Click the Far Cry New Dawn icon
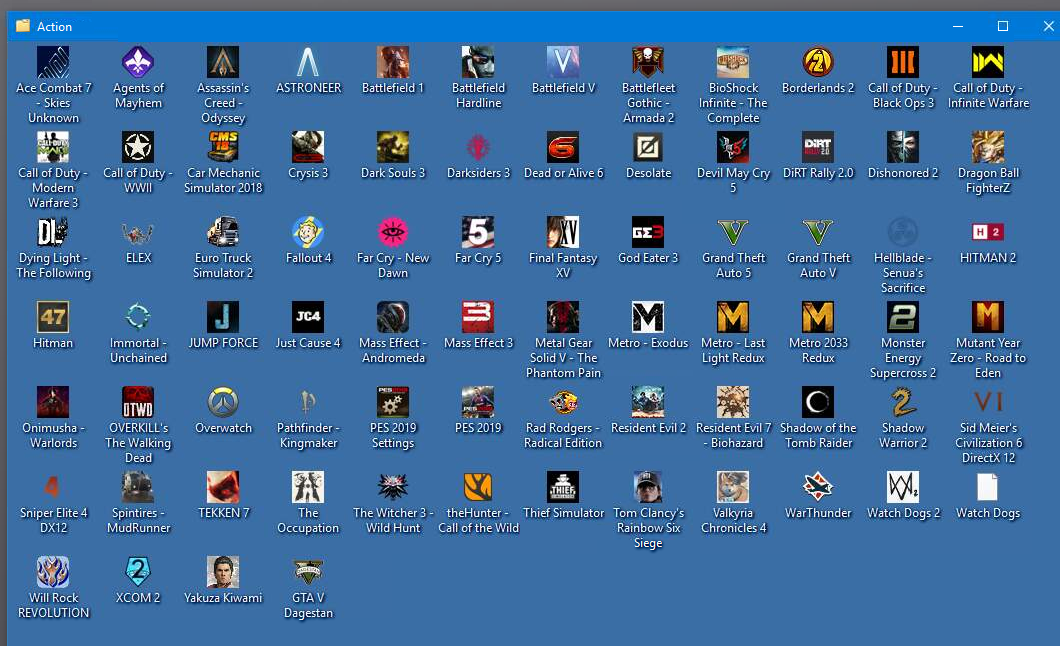Screen dimensions: 1060x646 coord(393,232)
